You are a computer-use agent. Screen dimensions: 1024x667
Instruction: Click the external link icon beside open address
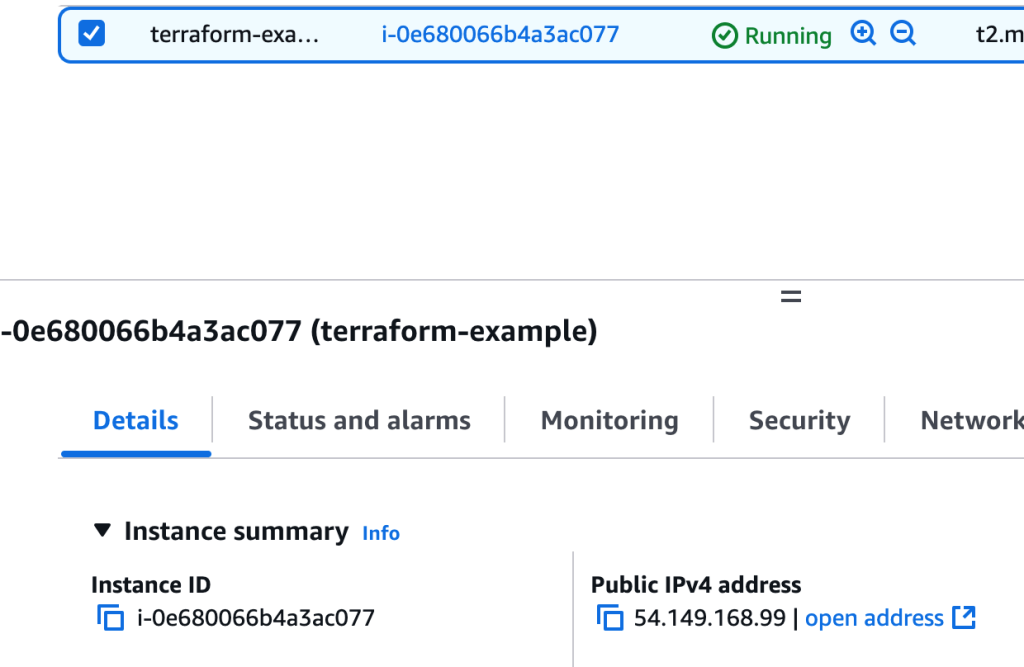tap(963, 617)
